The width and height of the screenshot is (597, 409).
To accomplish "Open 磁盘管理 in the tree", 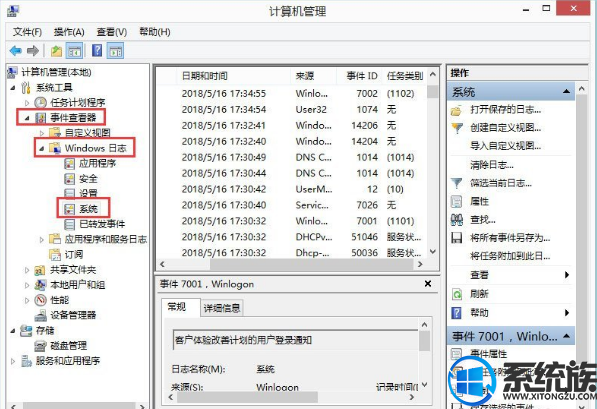I will pyautogui.click(x=68, y=345).
